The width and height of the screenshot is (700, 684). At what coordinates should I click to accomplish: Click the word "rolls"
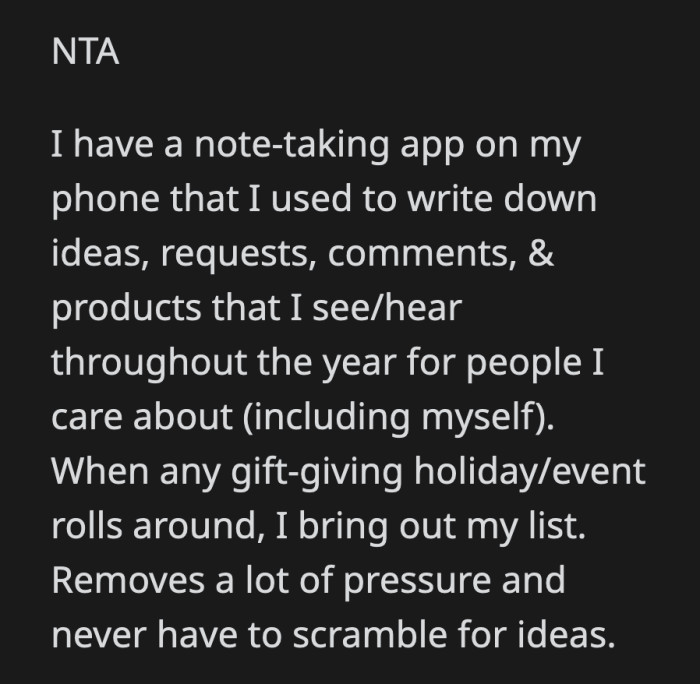pos(84,525)
